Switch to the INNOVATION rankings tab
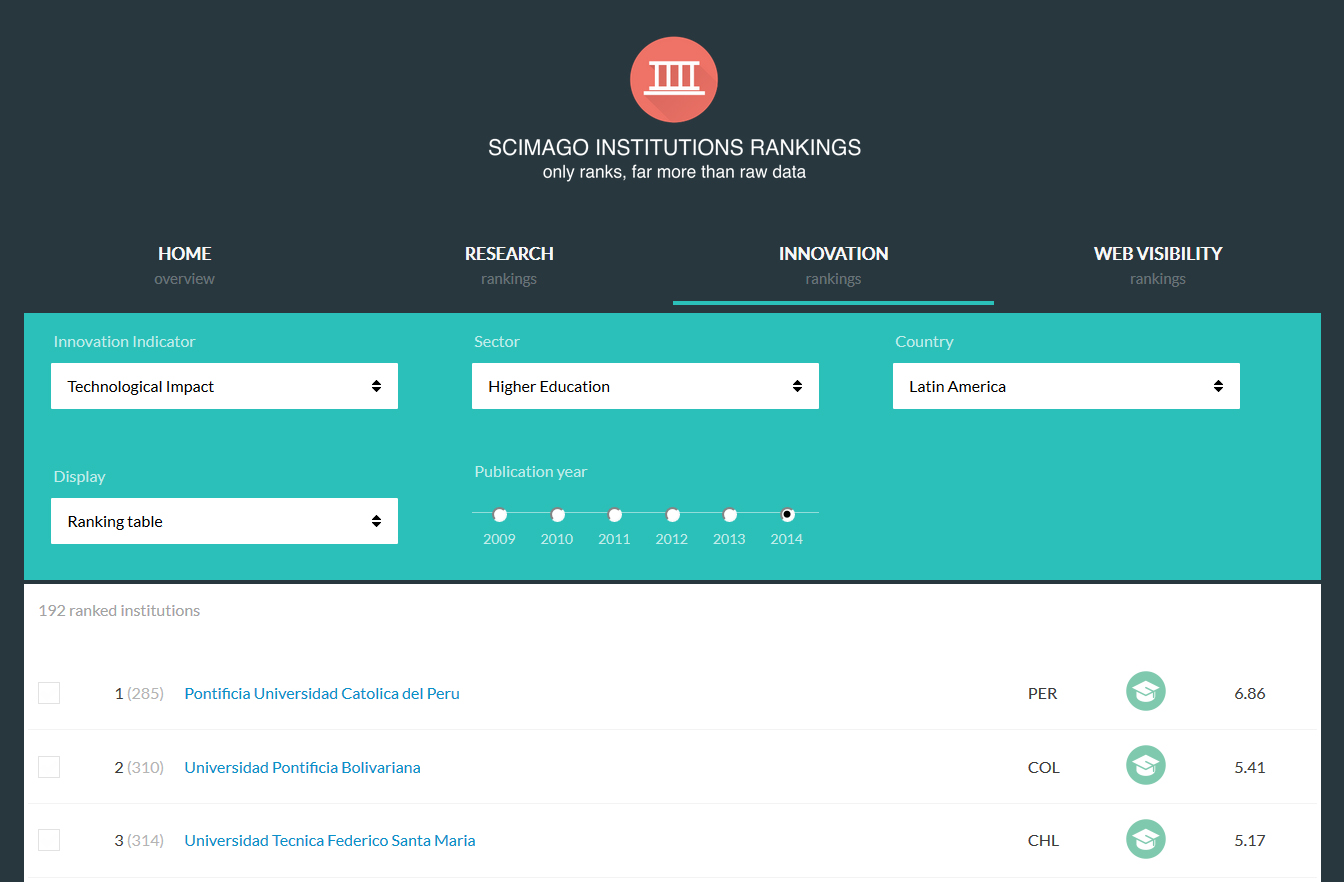 coord(833,265)
